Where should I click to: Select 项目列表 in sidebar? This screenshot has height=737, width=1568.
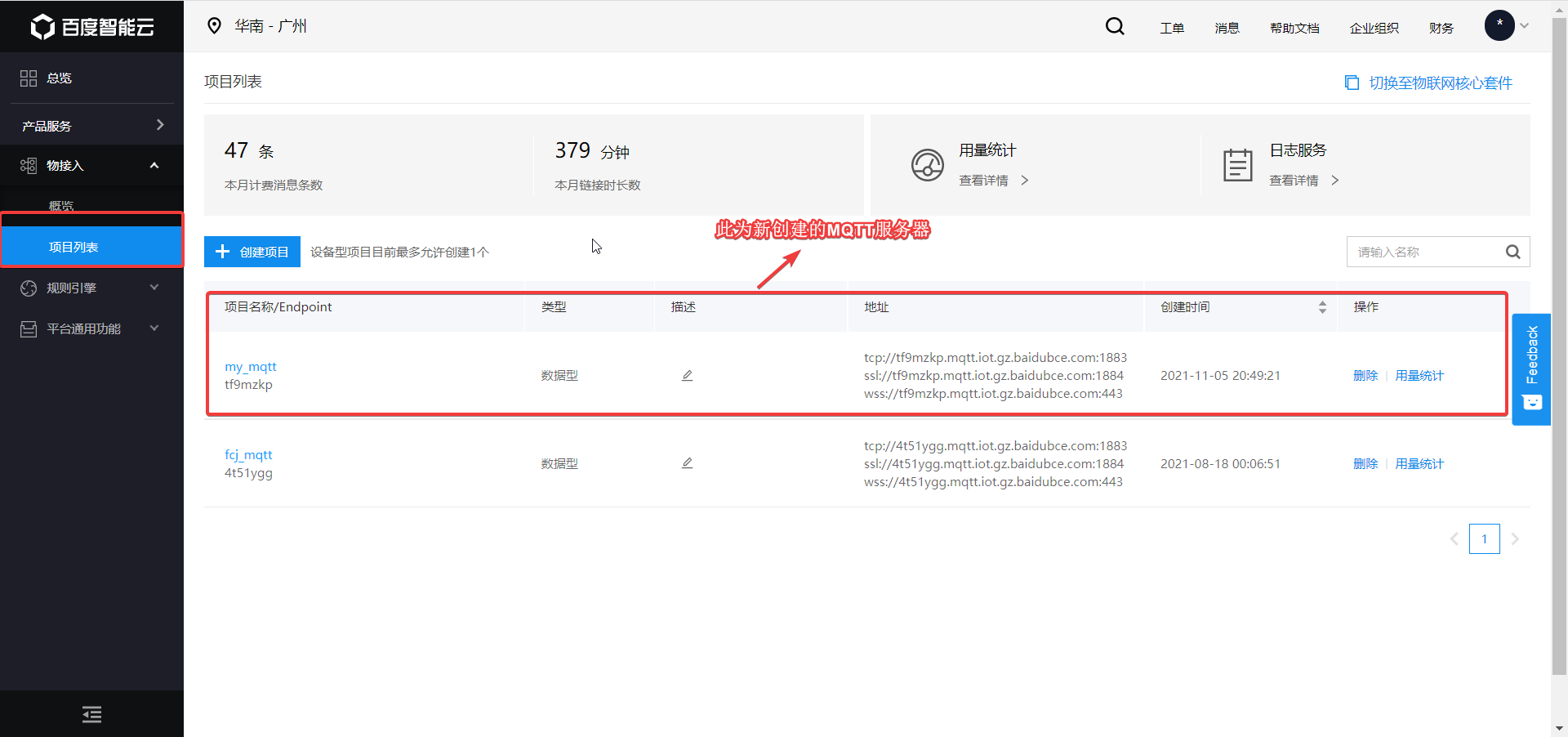[x=91, y=247]
